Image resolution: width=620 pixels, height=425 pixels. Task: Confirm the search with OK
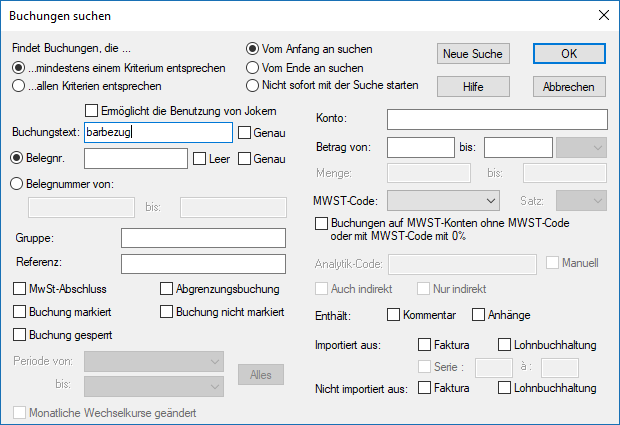point(569,53)
